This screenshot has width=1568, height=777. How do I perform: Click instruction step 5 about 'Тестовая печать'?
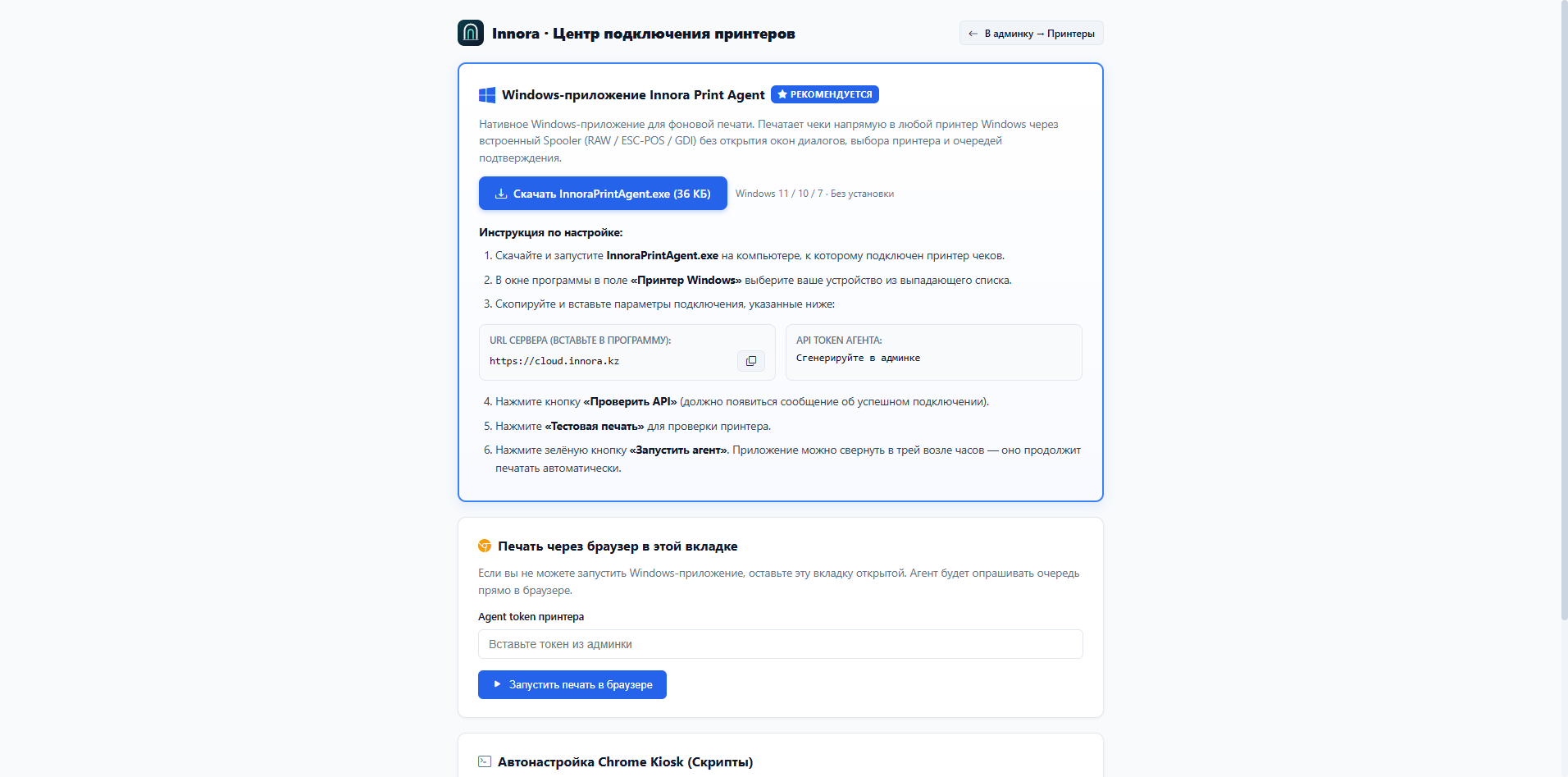633,427
